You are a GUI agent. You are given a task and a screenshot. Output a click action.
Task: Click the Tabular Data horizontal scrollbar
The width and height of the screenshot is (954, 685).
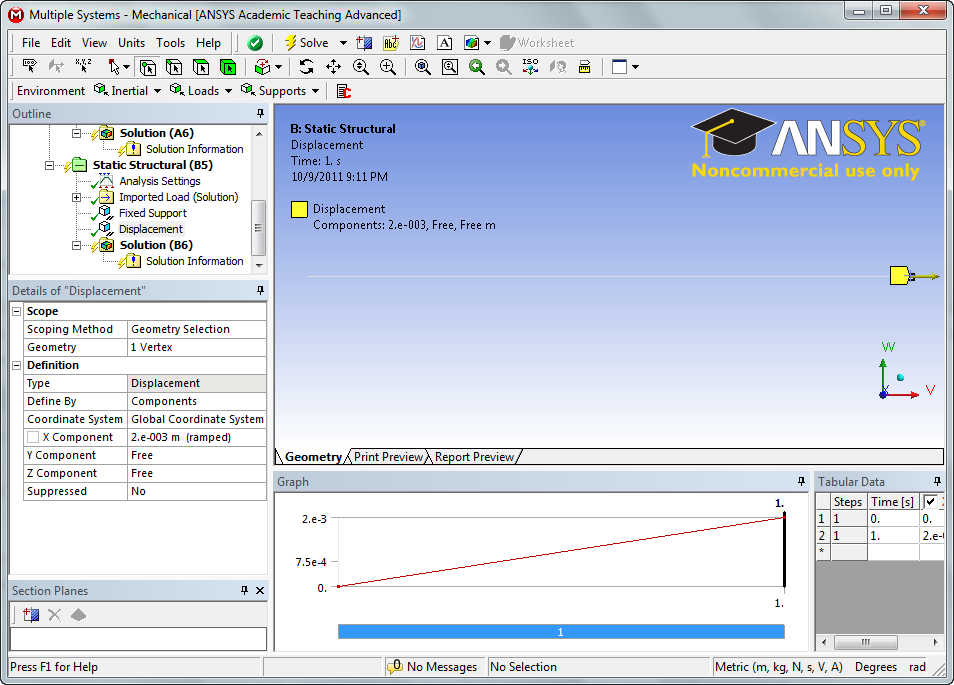coord(879,642)
